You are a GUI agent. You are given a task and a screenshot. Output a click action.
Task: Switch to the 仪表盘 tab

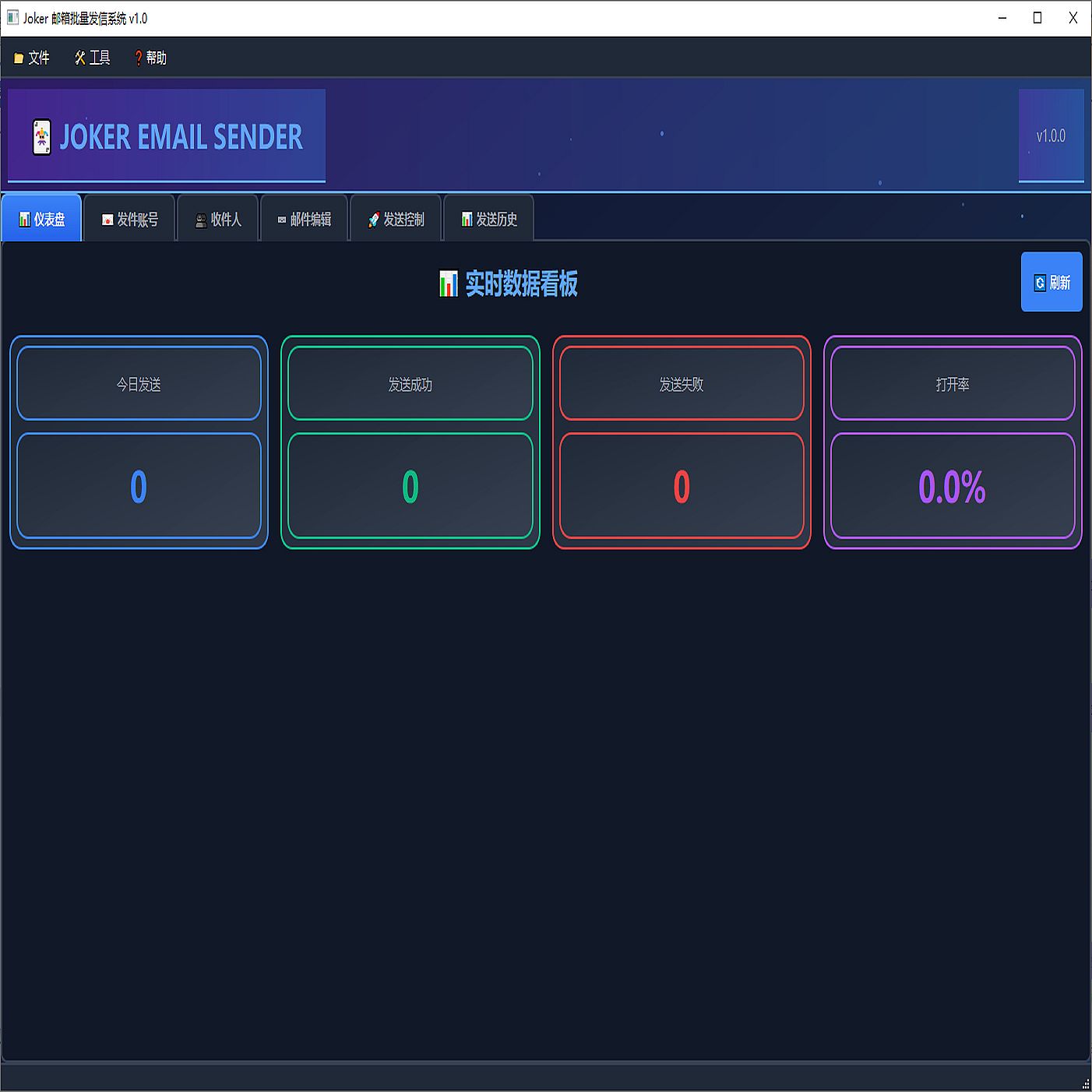click(x=42, y=220)
